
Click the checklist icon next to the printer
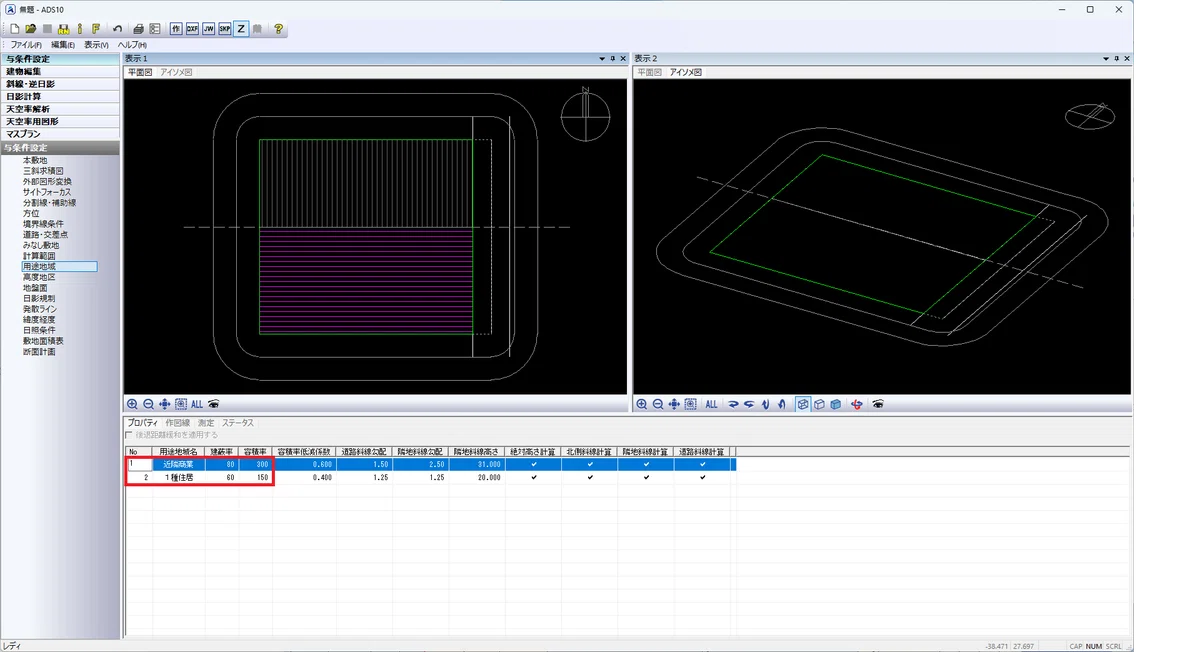pos(155,29)
